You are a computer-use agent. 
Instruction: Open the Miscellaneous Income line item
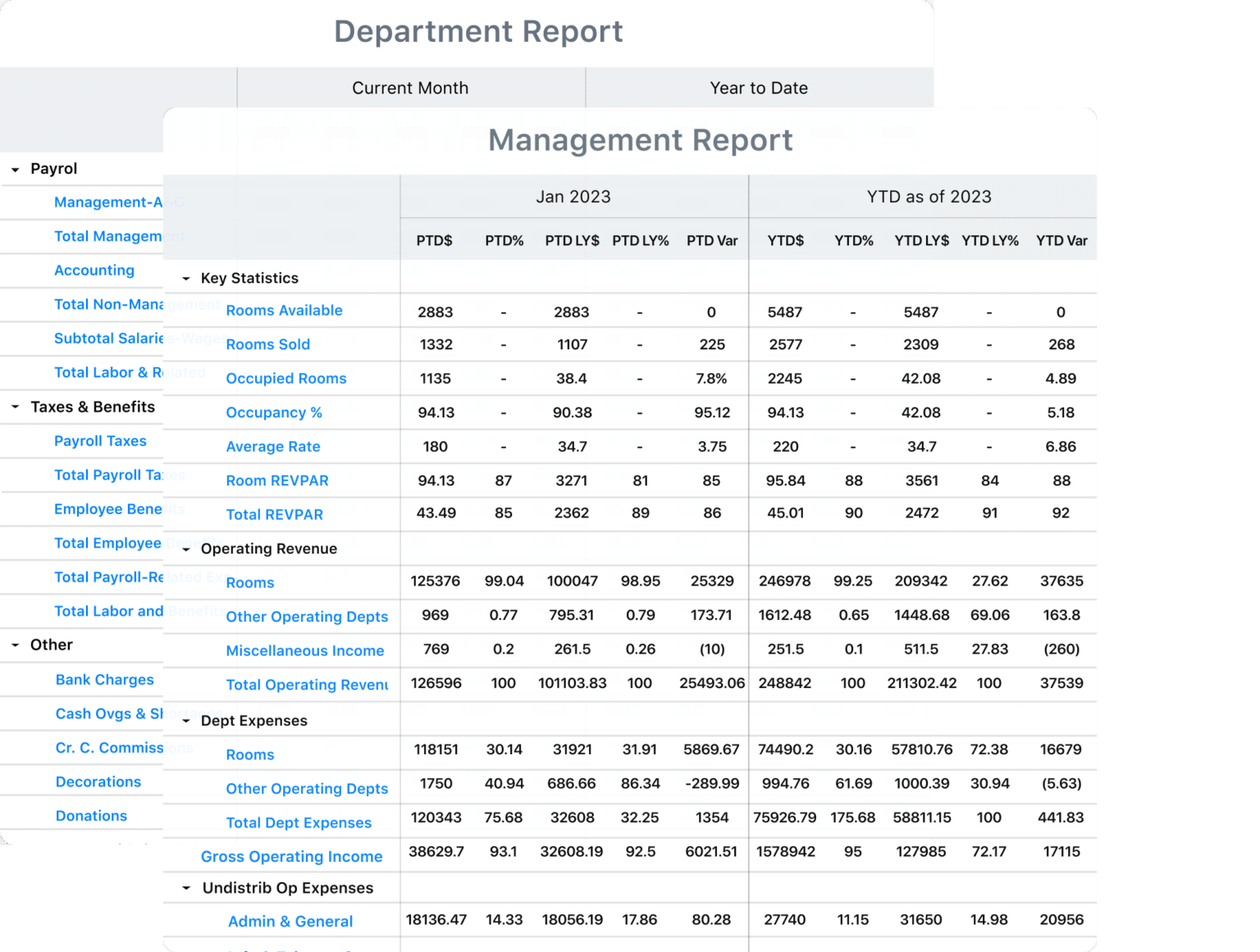[305, 650]
